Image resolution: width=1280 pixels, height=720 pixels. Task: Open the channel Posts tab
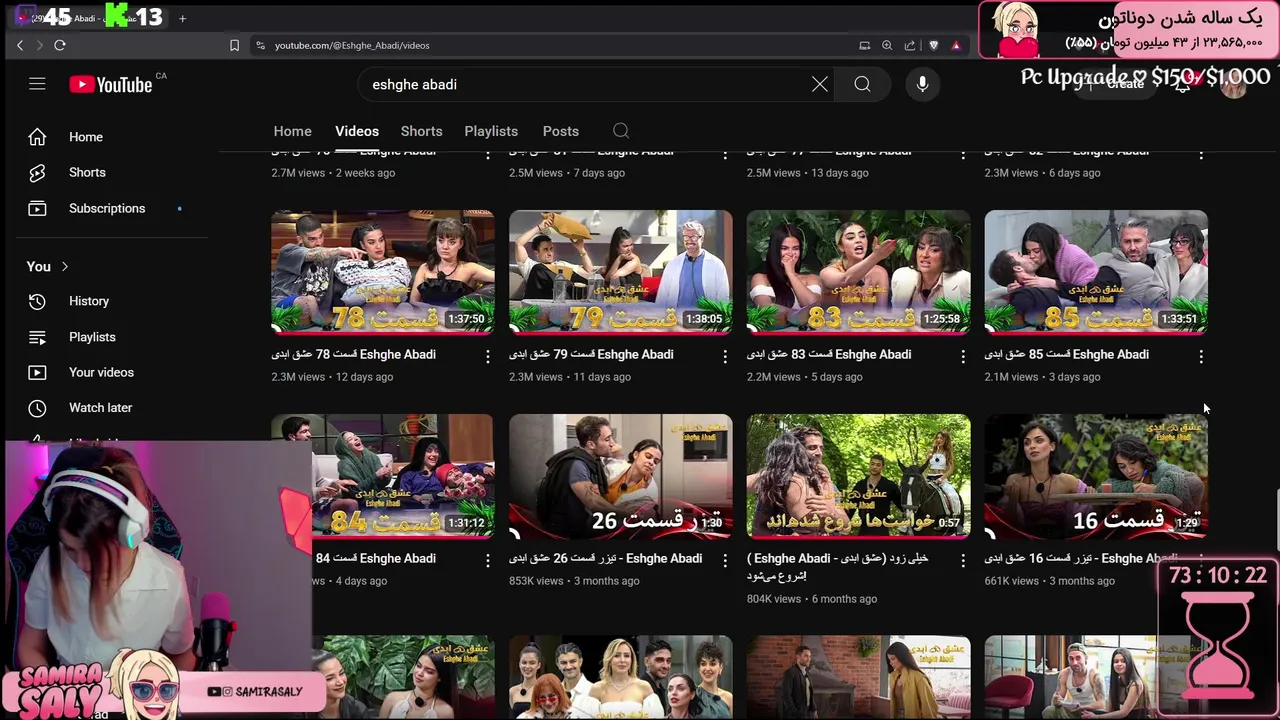(x=561, y=131)
